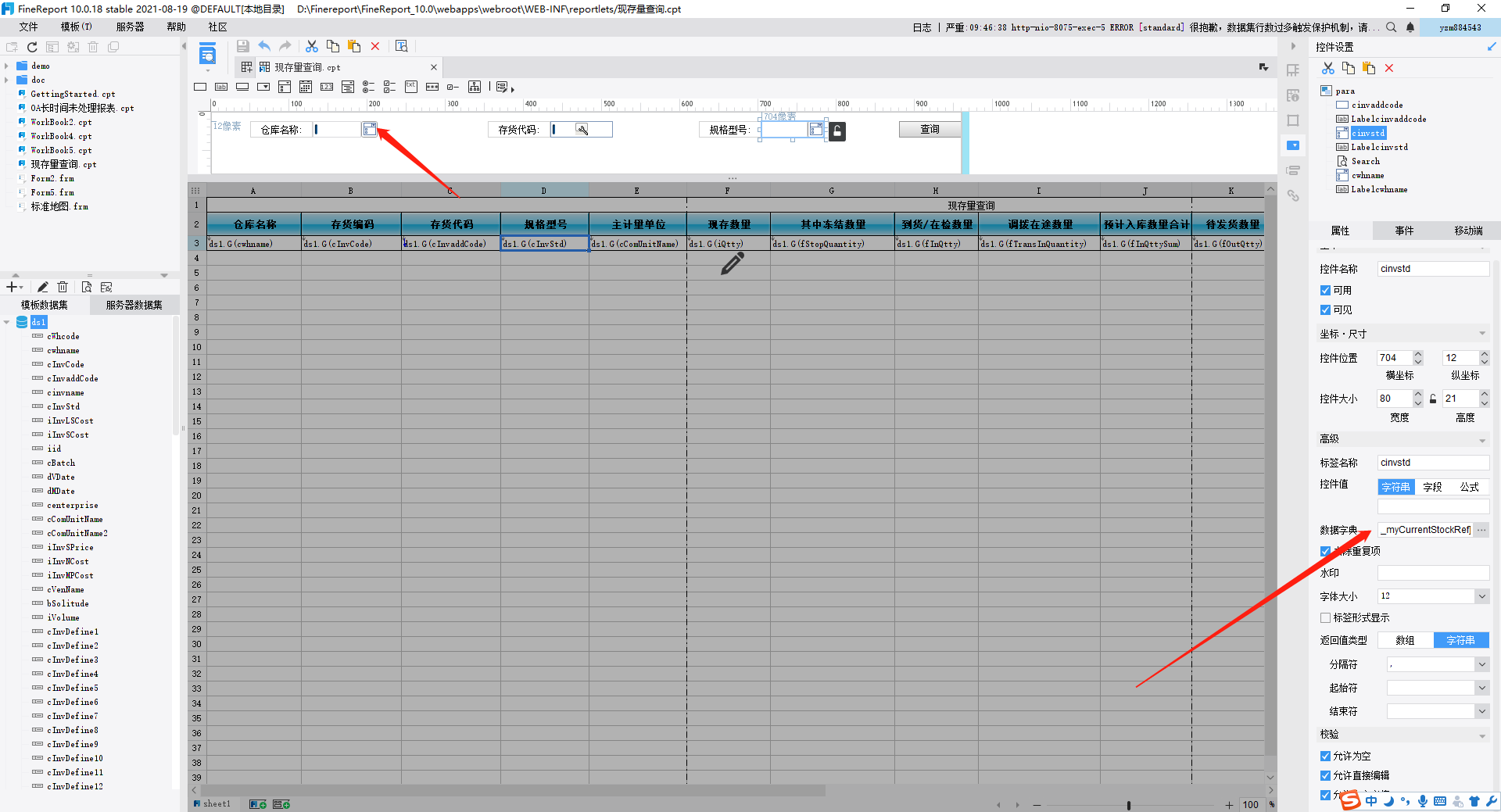1501x812 pixels.
Task: Open the 起始符 dropdown
Action: pos(1481,688)
